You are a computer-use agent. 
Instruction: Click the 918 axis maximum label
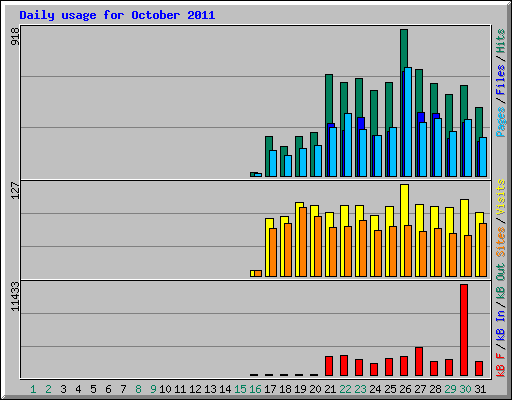[15, 36]
